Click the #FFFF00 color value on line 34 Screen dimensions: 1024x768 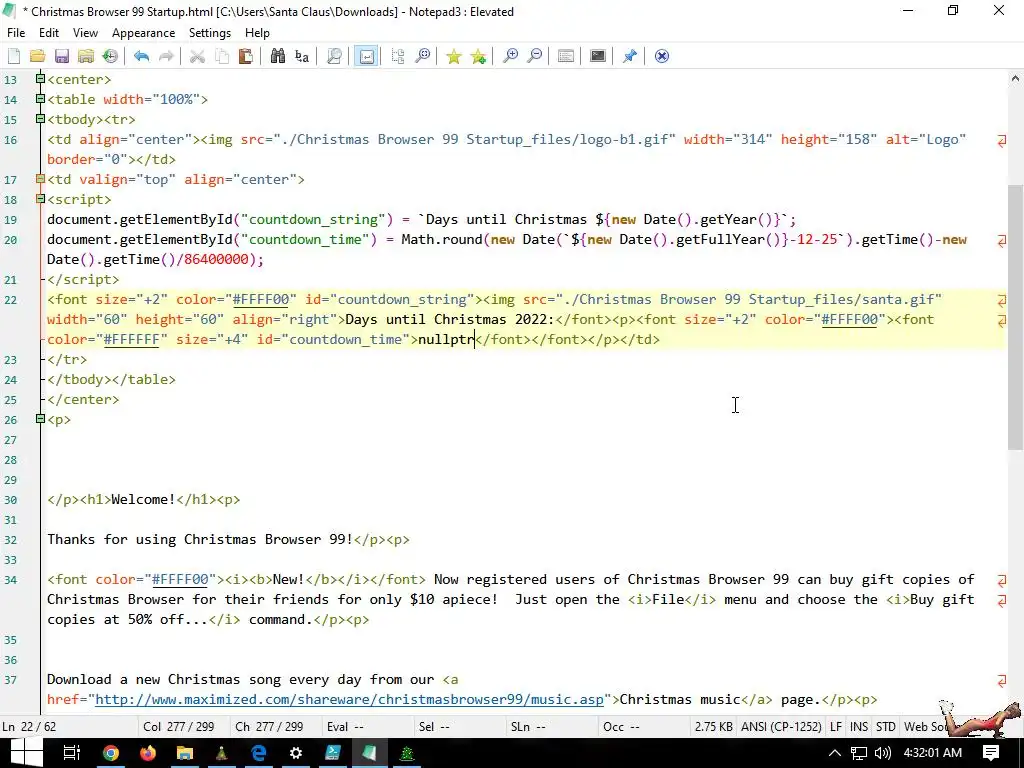(180, 579)
